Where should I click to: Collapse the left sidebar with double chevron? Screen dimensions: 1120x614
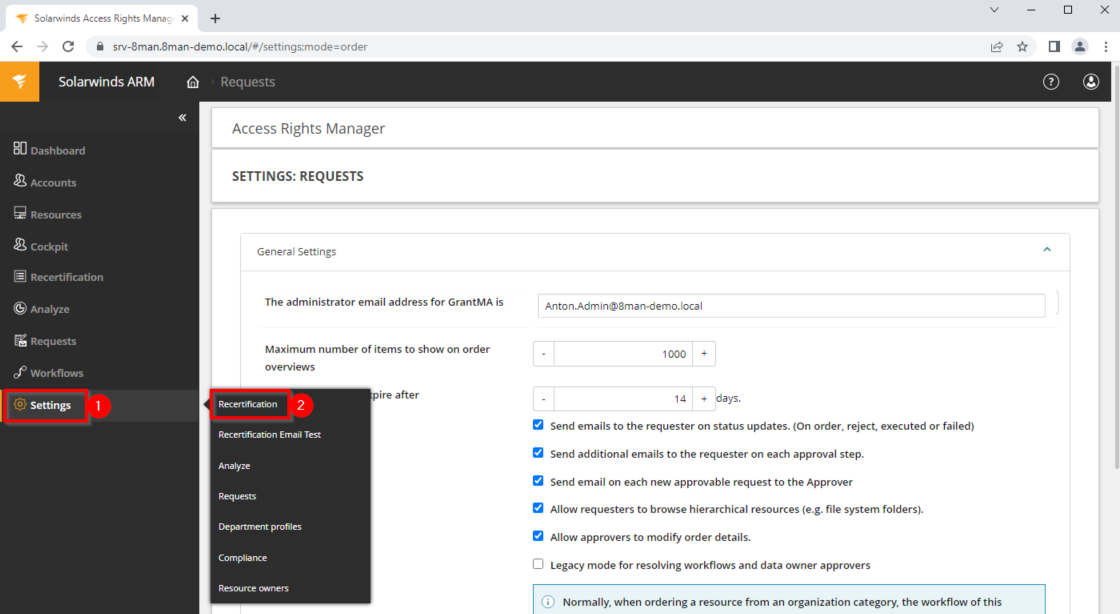[182, 118]
